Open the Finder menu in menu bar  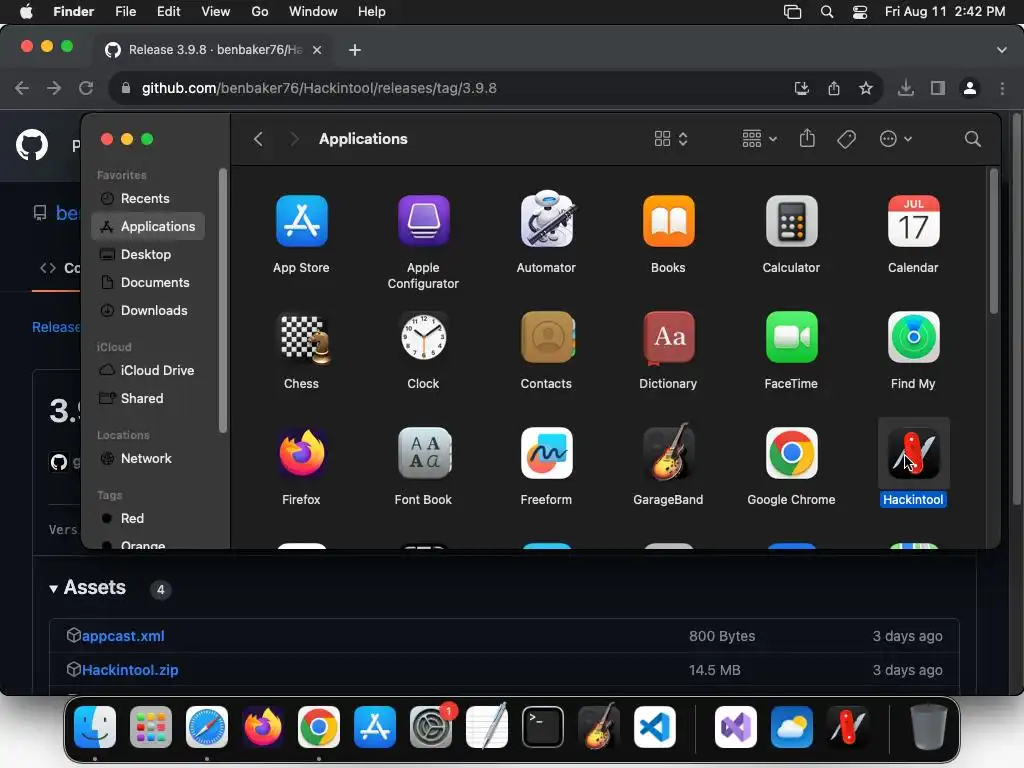(x=73, y=12)
